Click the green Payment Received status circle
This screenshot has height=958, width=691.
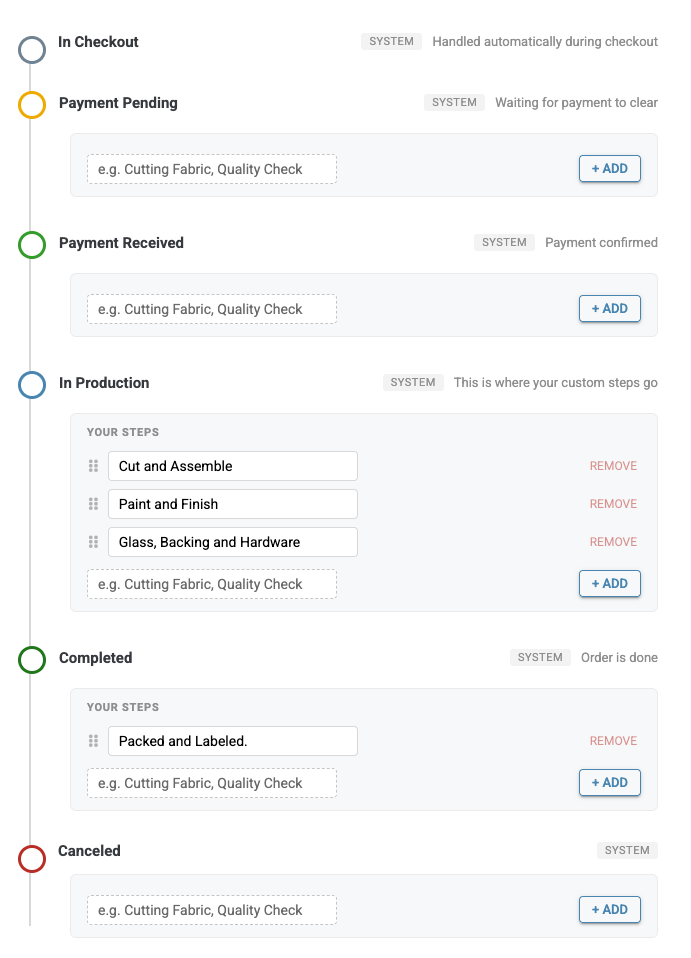point(31,245)
